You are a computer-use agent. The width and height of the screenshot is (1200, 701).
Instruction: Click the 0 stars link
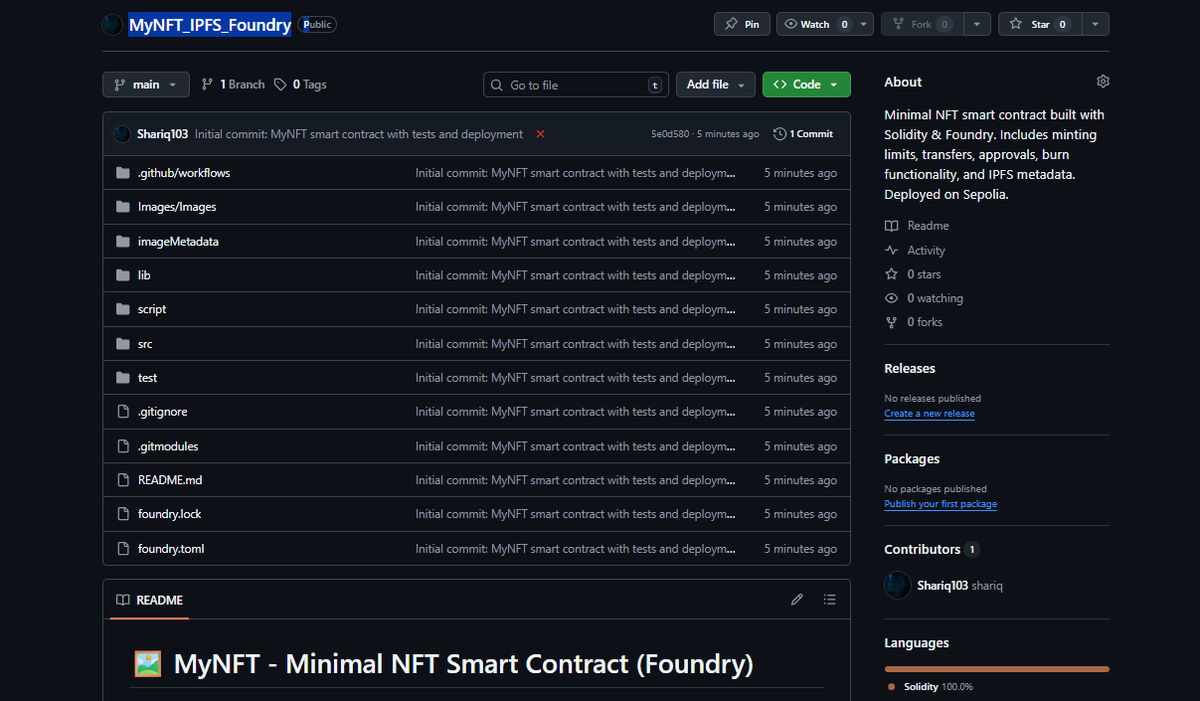913,274
